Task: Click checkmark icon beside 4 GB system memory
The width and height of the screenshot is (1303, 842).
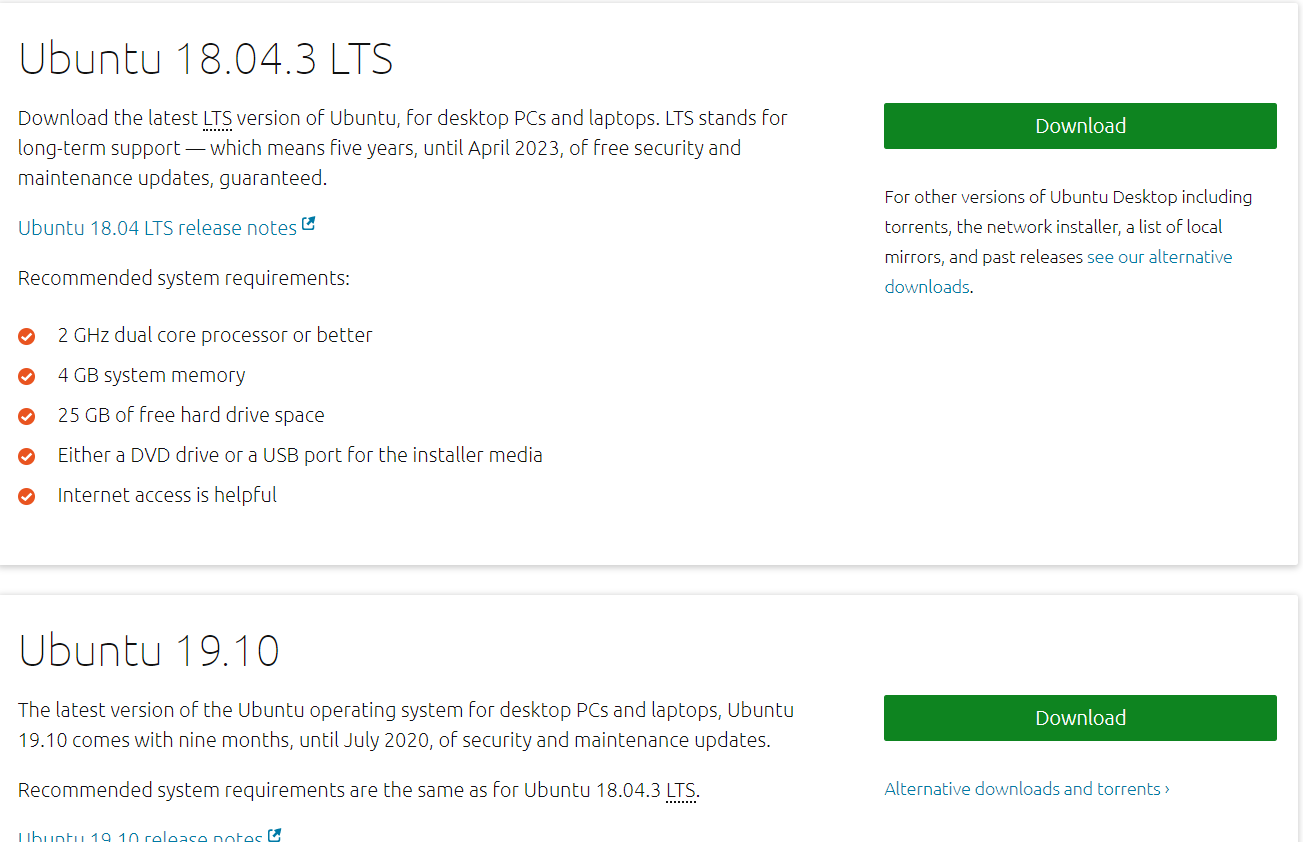Action: point(27,377)
